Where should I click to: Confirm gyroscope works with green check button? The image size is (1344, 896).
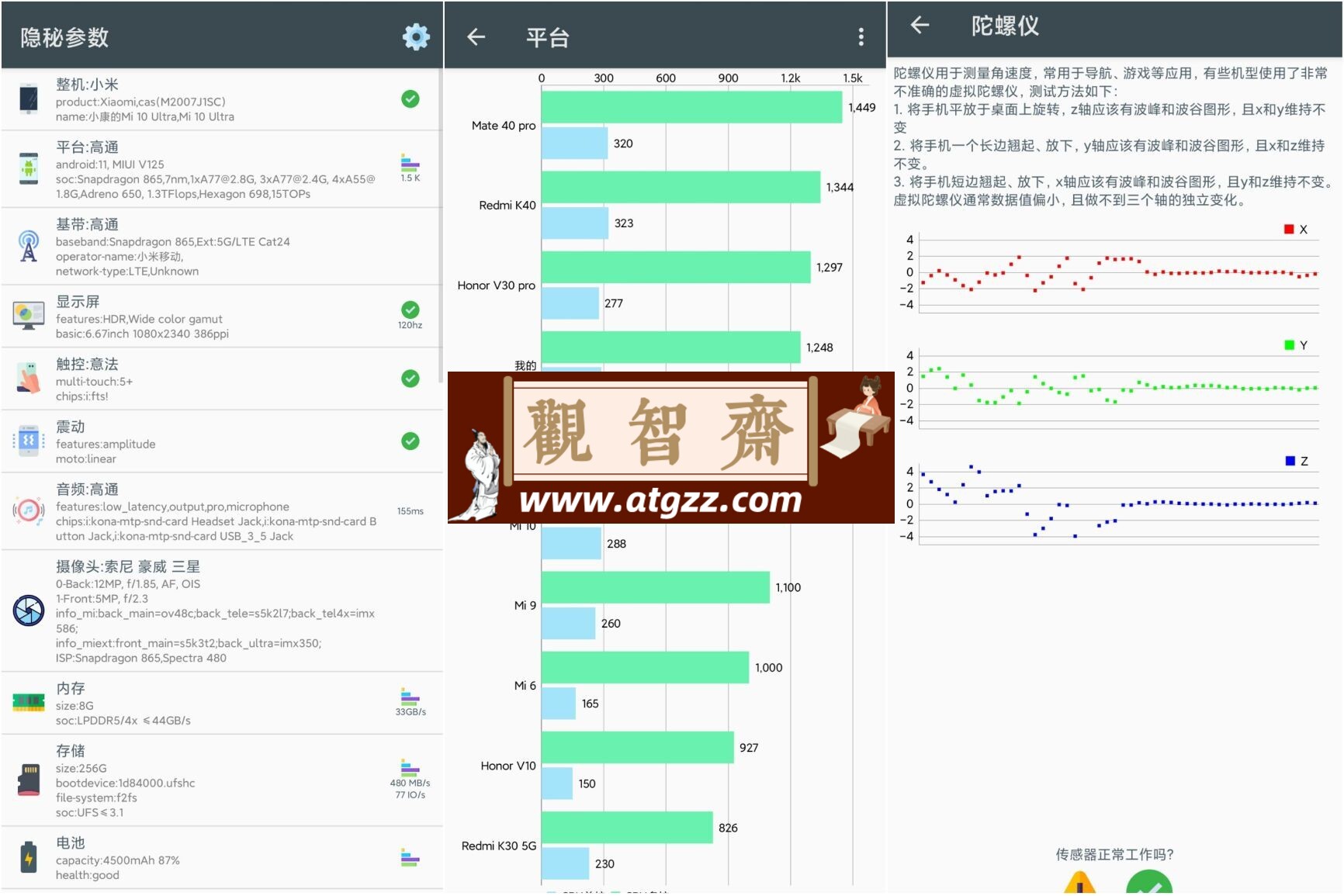(x=1148, y=883)
